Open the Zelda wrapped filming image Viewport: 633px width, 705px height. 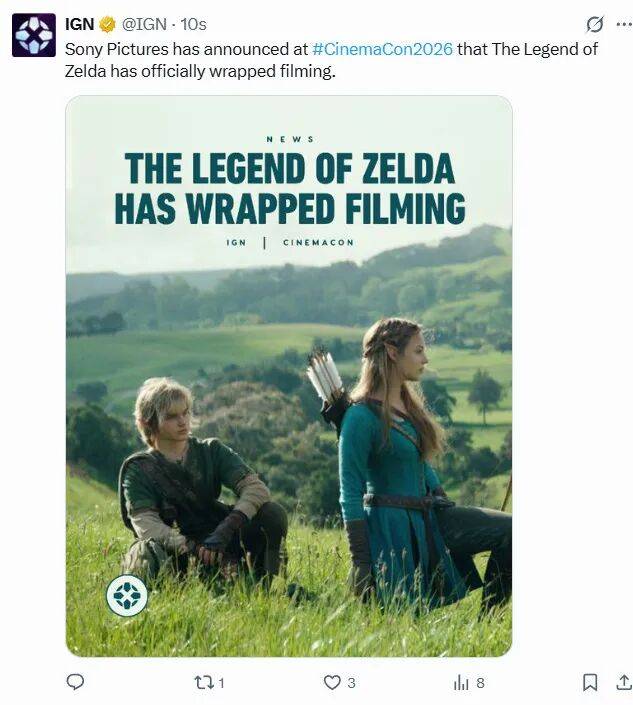point(289,376)
